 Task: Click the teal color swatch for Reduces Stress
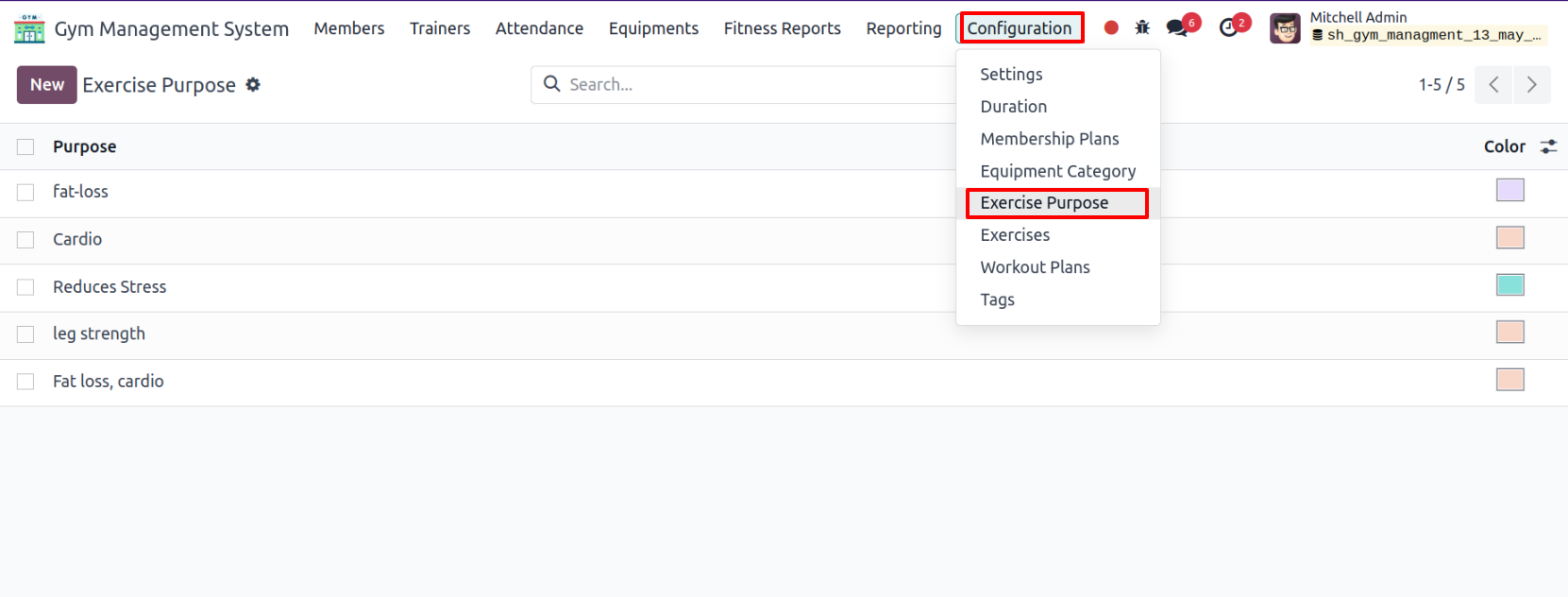coord(1510,284)
